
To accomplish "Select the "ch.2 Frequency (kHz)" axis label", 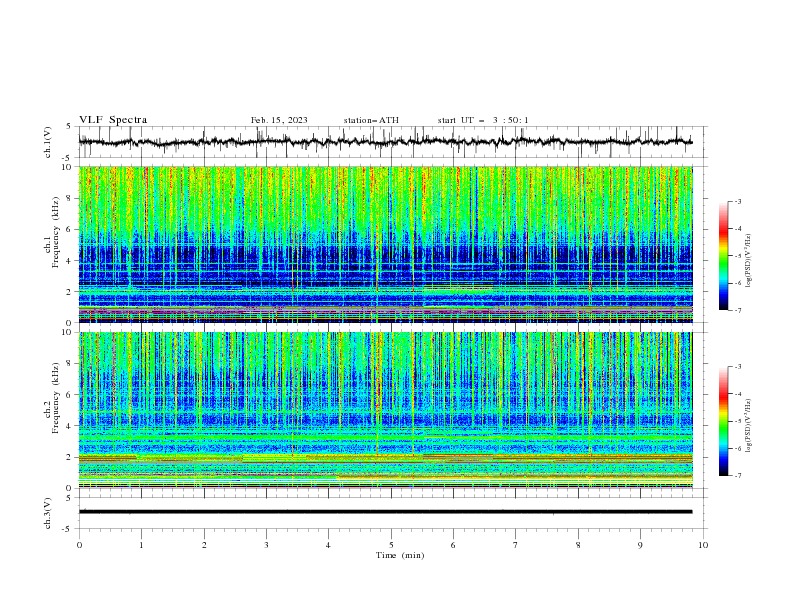I will pos(52,398).
